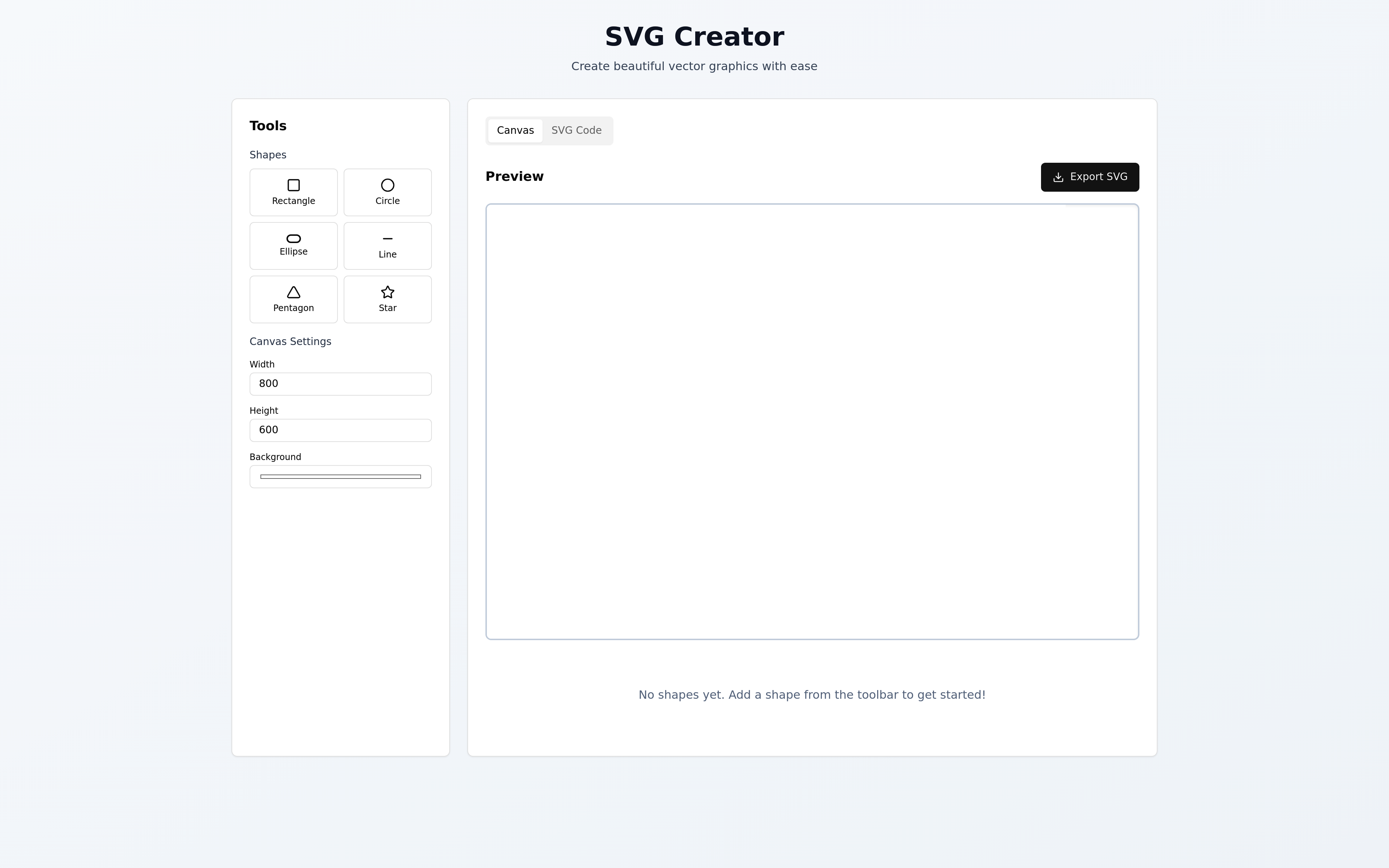Click inside the empty preview canvas
The image size is (1389, 868).
point(812,421)
